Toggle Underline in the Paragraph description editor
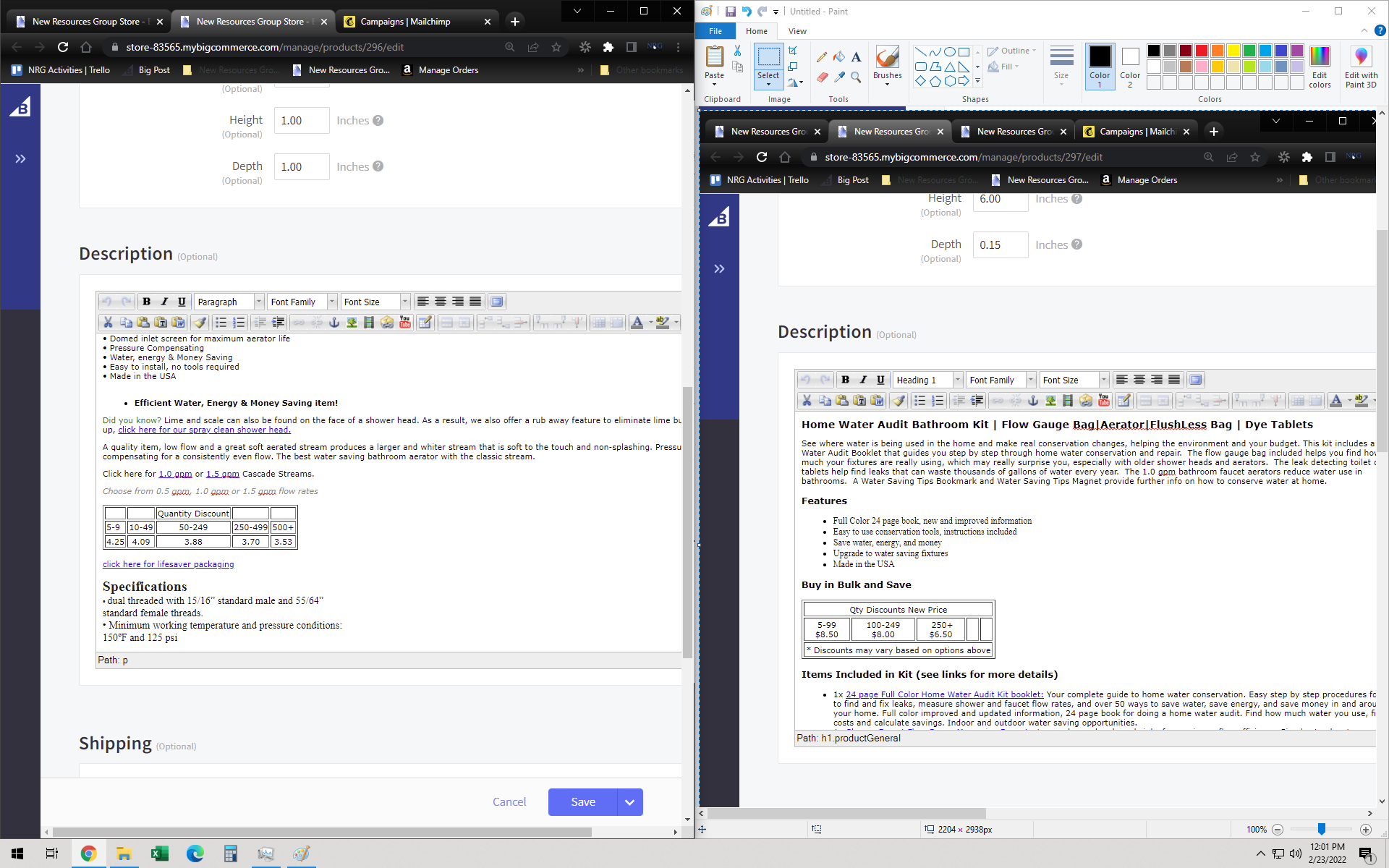This screenshot has width=1389, height=868. 182,302
